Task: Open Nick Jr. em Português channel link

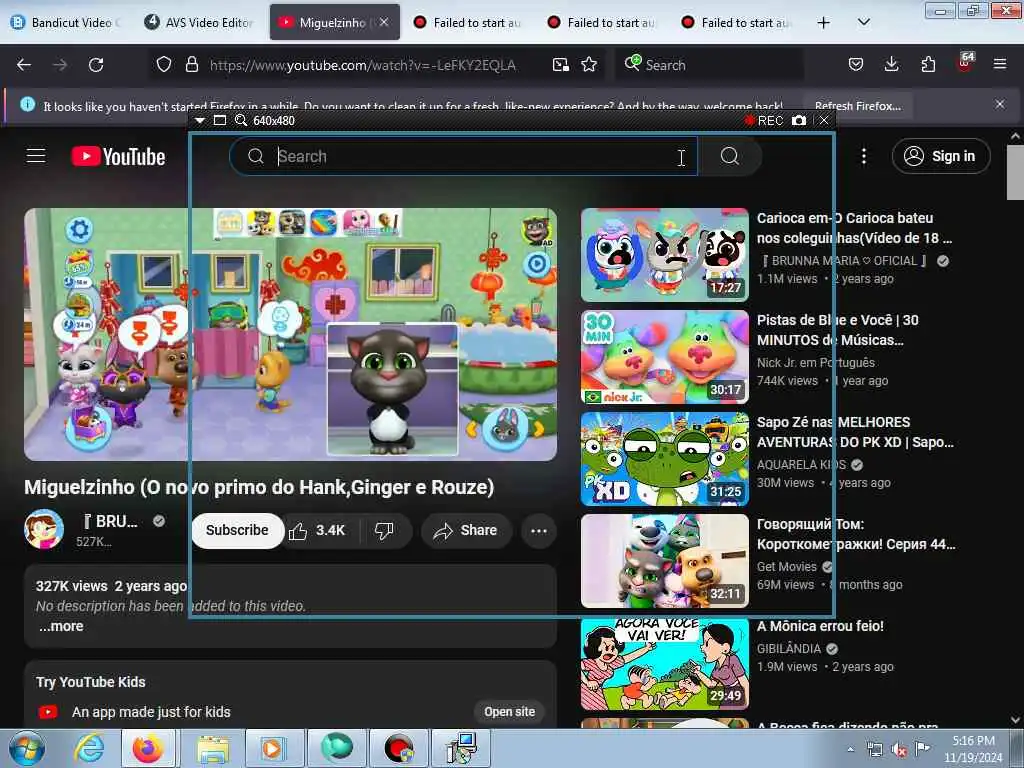Action: [x=816, y=362]
